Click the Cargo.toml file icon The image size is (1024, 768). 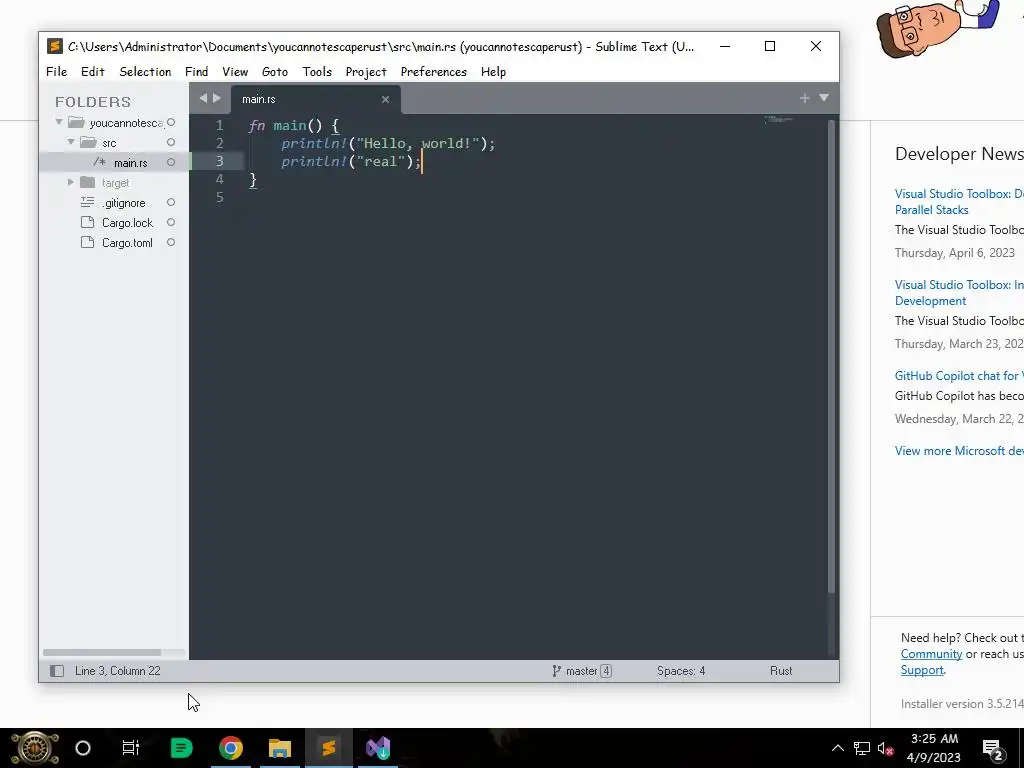tap(87, 242)
